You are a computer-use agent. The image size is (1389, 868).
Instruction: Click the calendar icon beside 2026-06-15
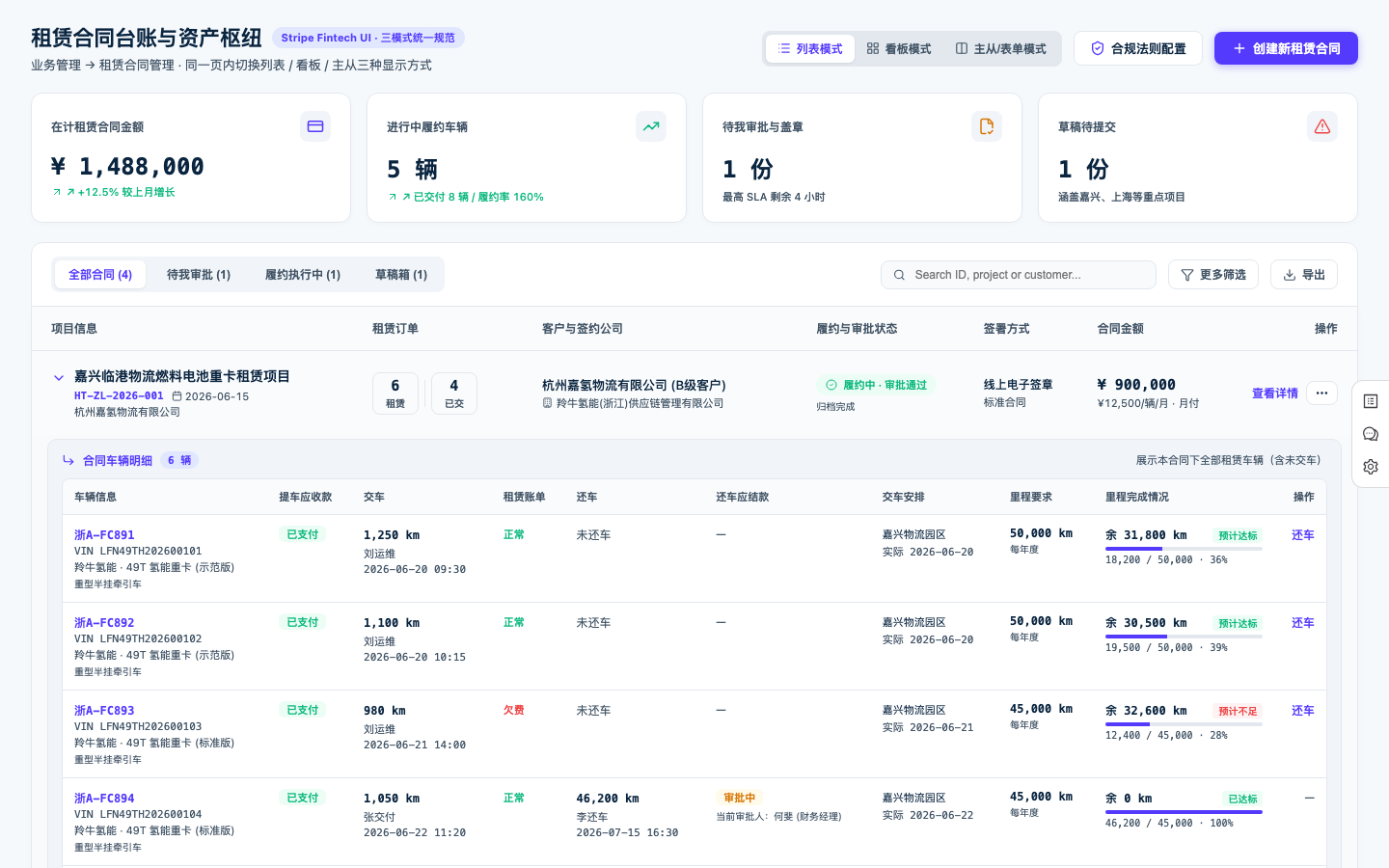point(177,396)
